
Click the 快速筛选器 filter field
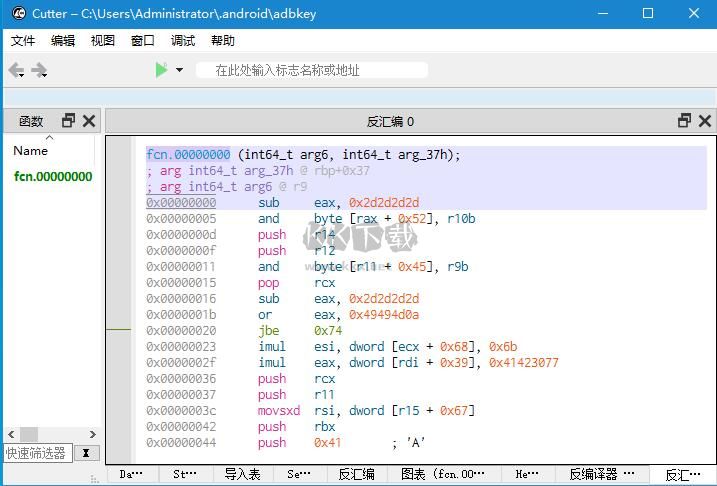(38, 453)
